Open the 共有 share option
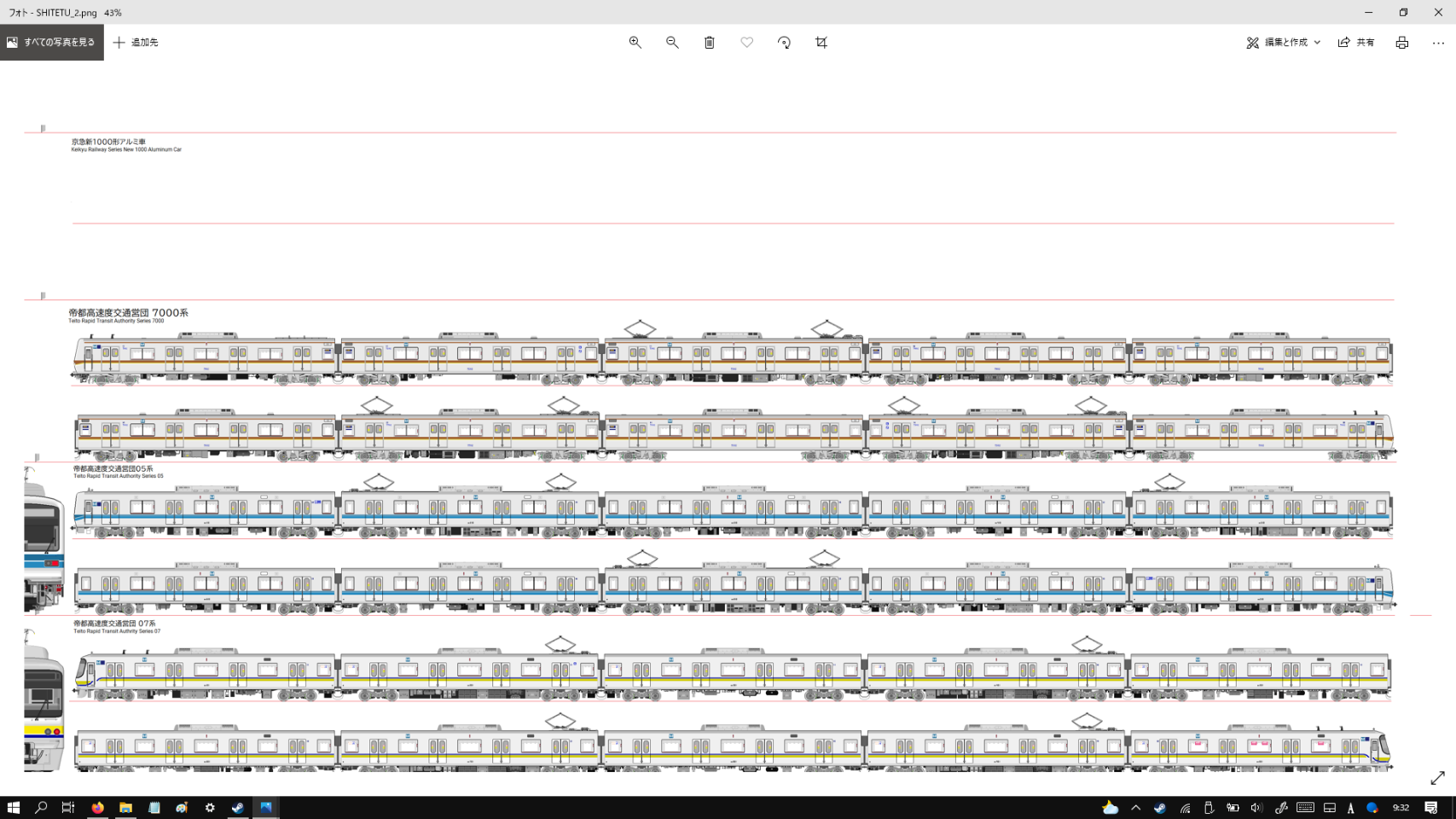Screen dimensions: 1456x819 [1355, 43]
